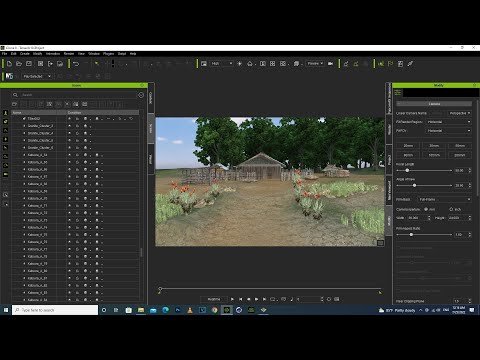Click the camera record icon beside Preview
The image size is (480, 360).
point(331,63)
